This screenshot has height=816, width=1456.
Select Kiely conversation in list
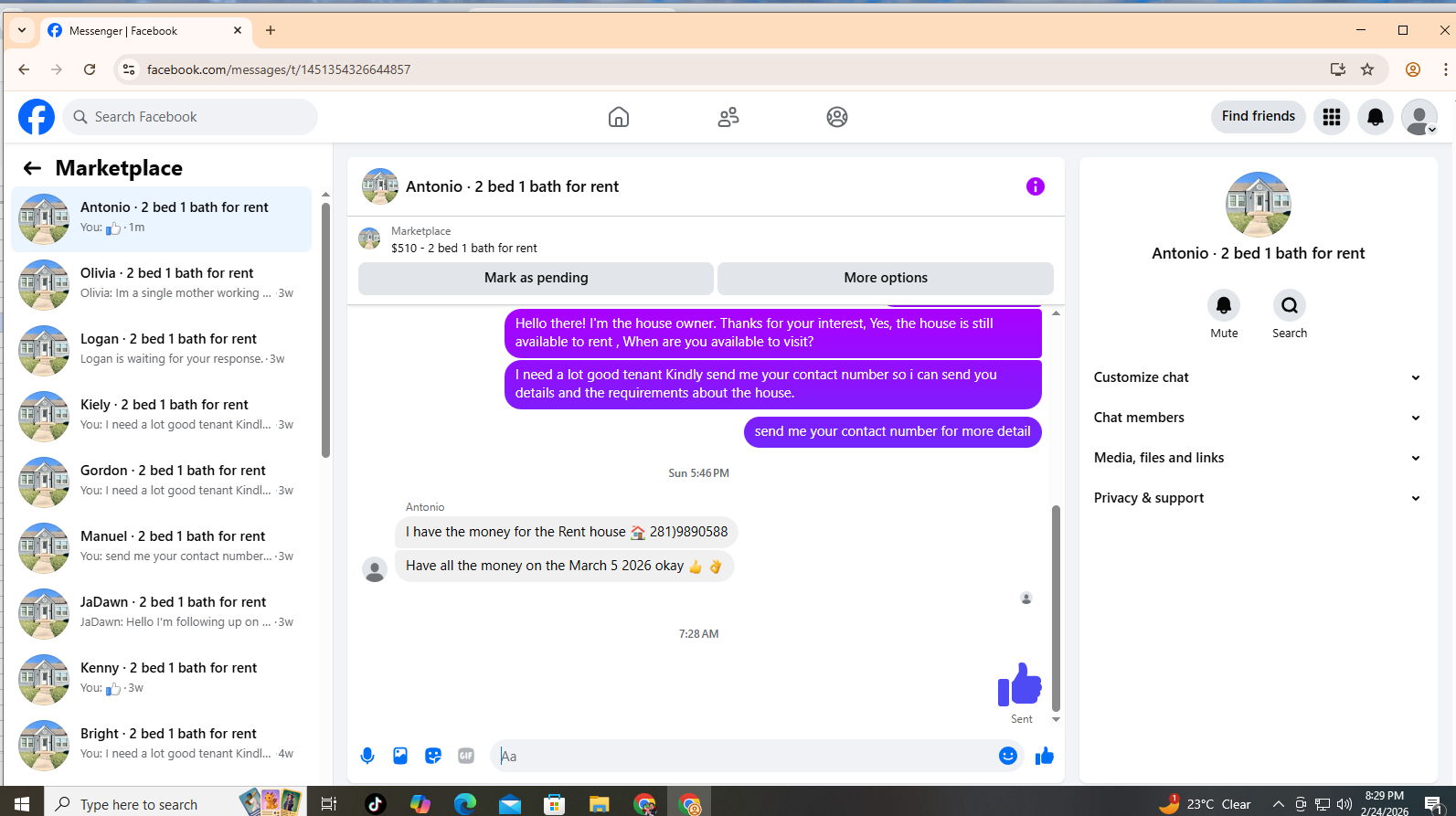pyautogui.click(x=161, y=417)
